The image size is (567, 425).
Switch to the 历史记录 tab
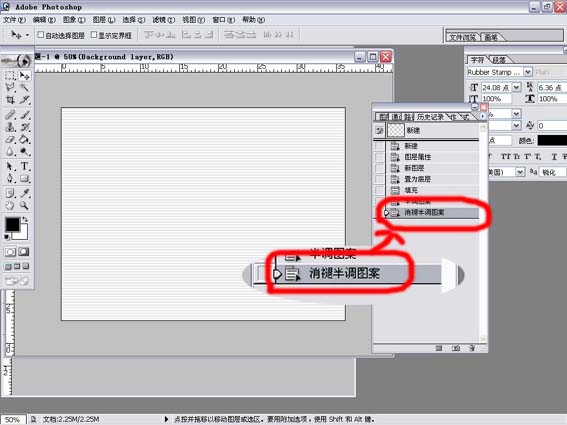430,116
